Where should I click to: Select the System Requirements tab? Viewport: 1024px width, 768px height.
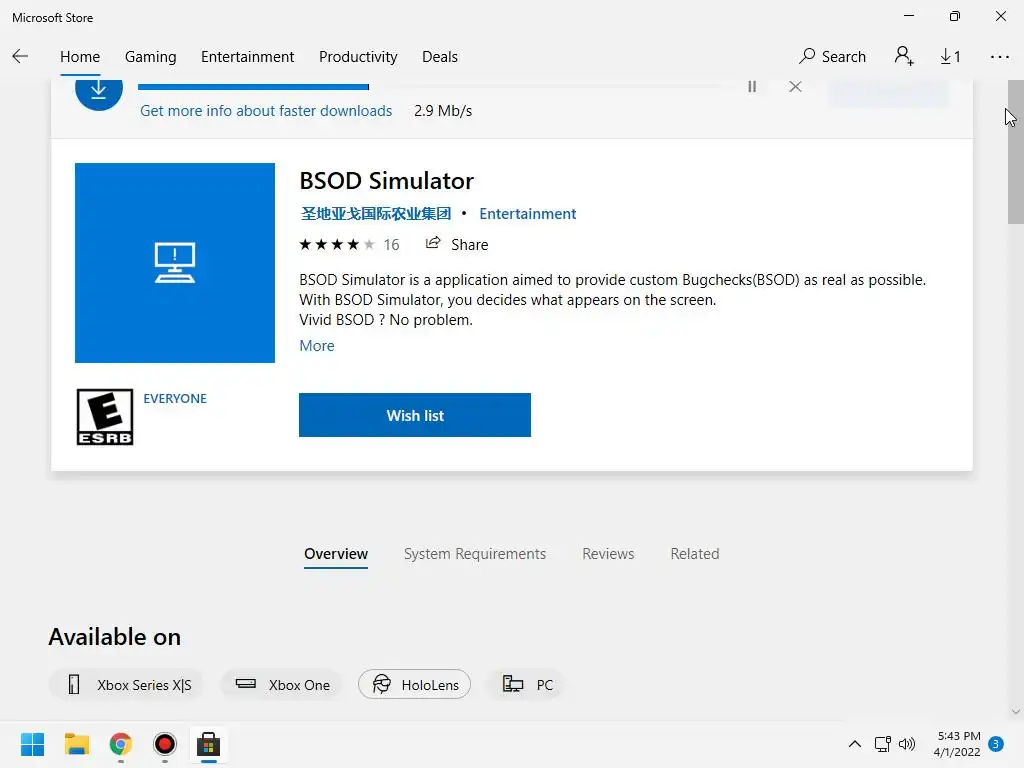pos(475,554)
